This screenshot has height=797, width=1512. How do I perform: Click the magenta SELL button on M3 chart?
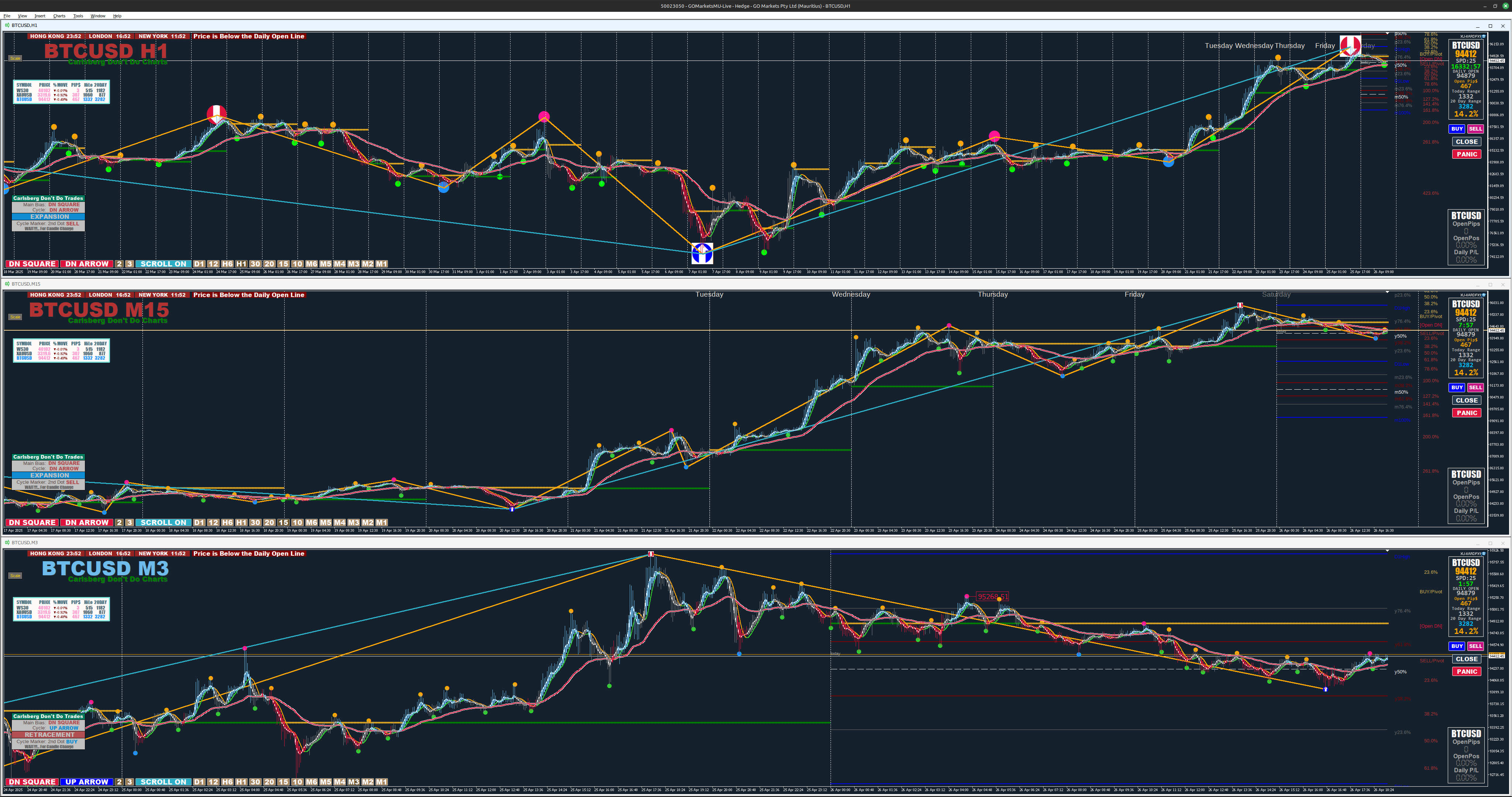point(1475,646)
